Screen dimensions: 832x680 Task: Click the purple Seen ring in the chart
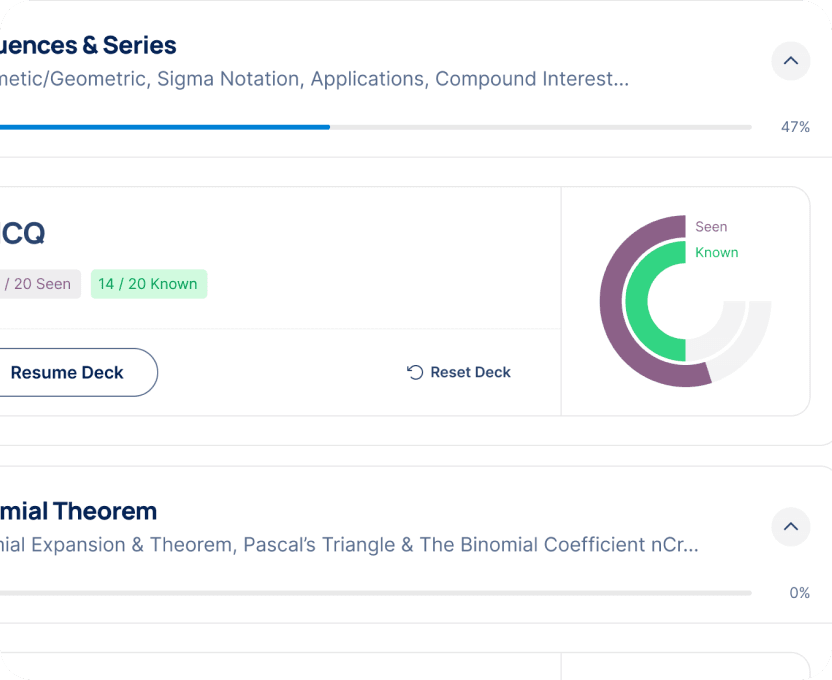coord(612,300)
